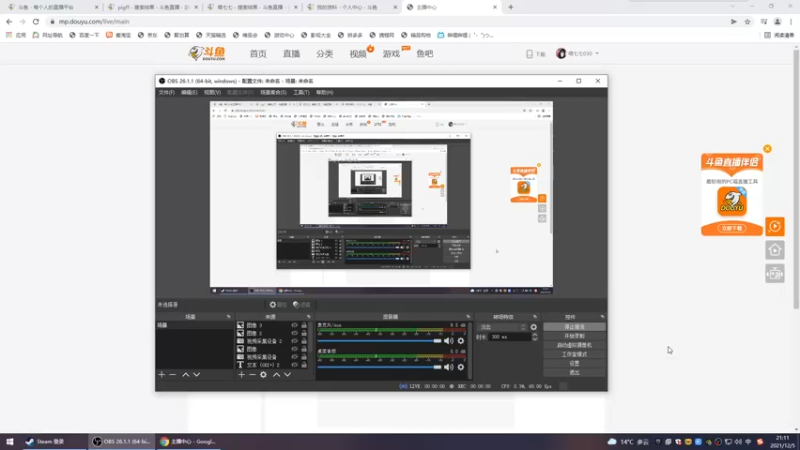Move selected source down
The width and height of the screenshot is (800, 450).
(287, 374)
